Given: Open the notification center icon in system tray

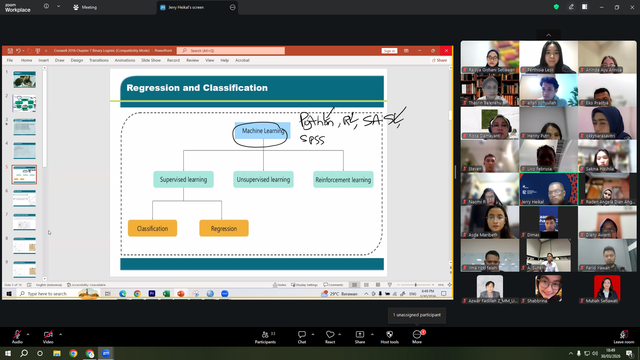Looking at the screenshot, I should click(629, 353).
